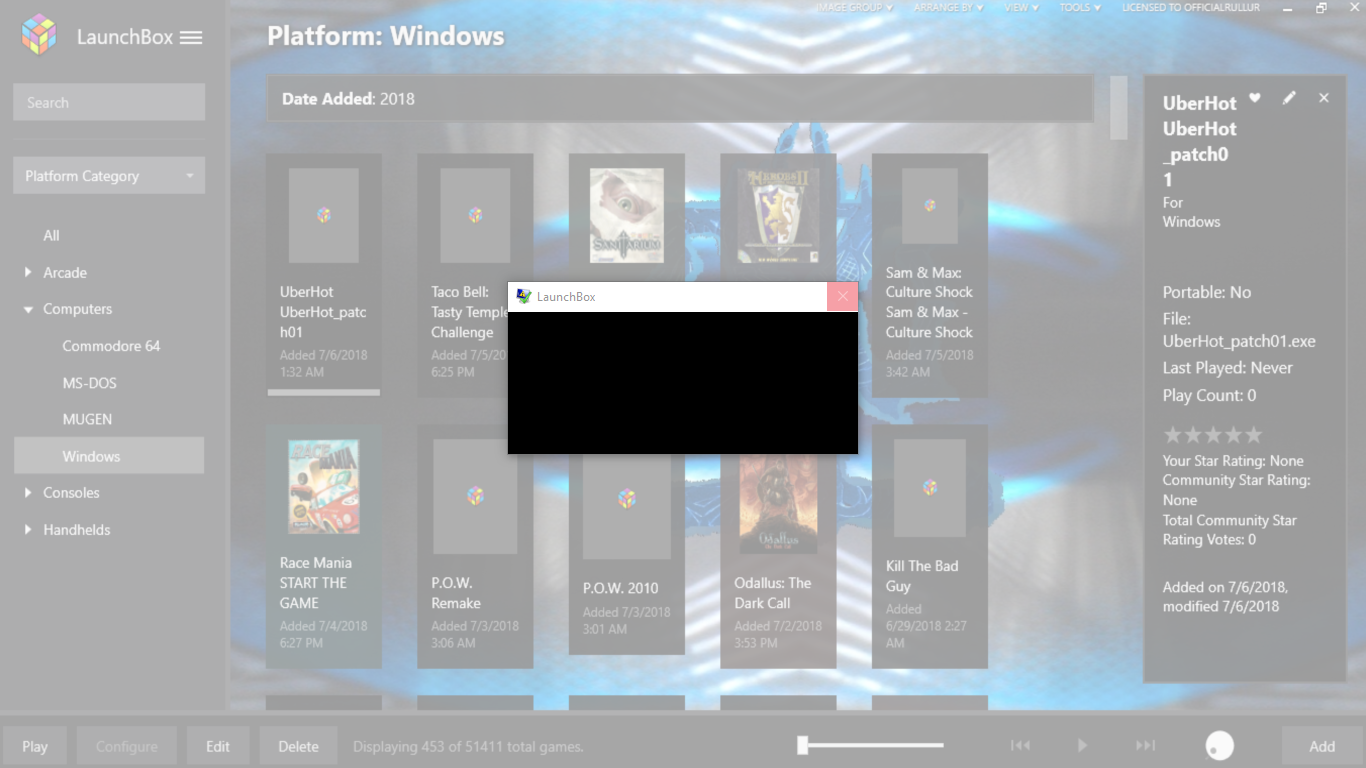1366x768 pixels.
Task: Select MUGEN platform
Action: (87, 419)
